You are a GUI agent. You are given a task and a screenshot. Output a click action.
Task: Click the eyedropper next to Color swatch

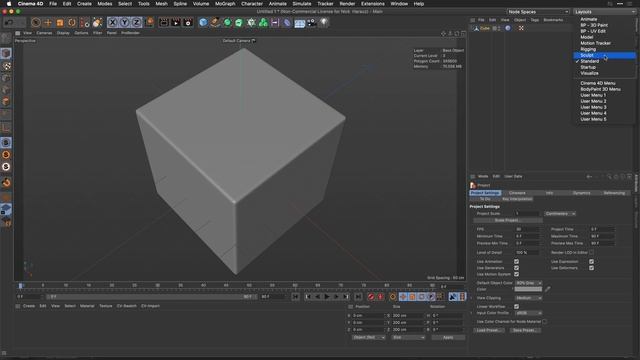547,289
